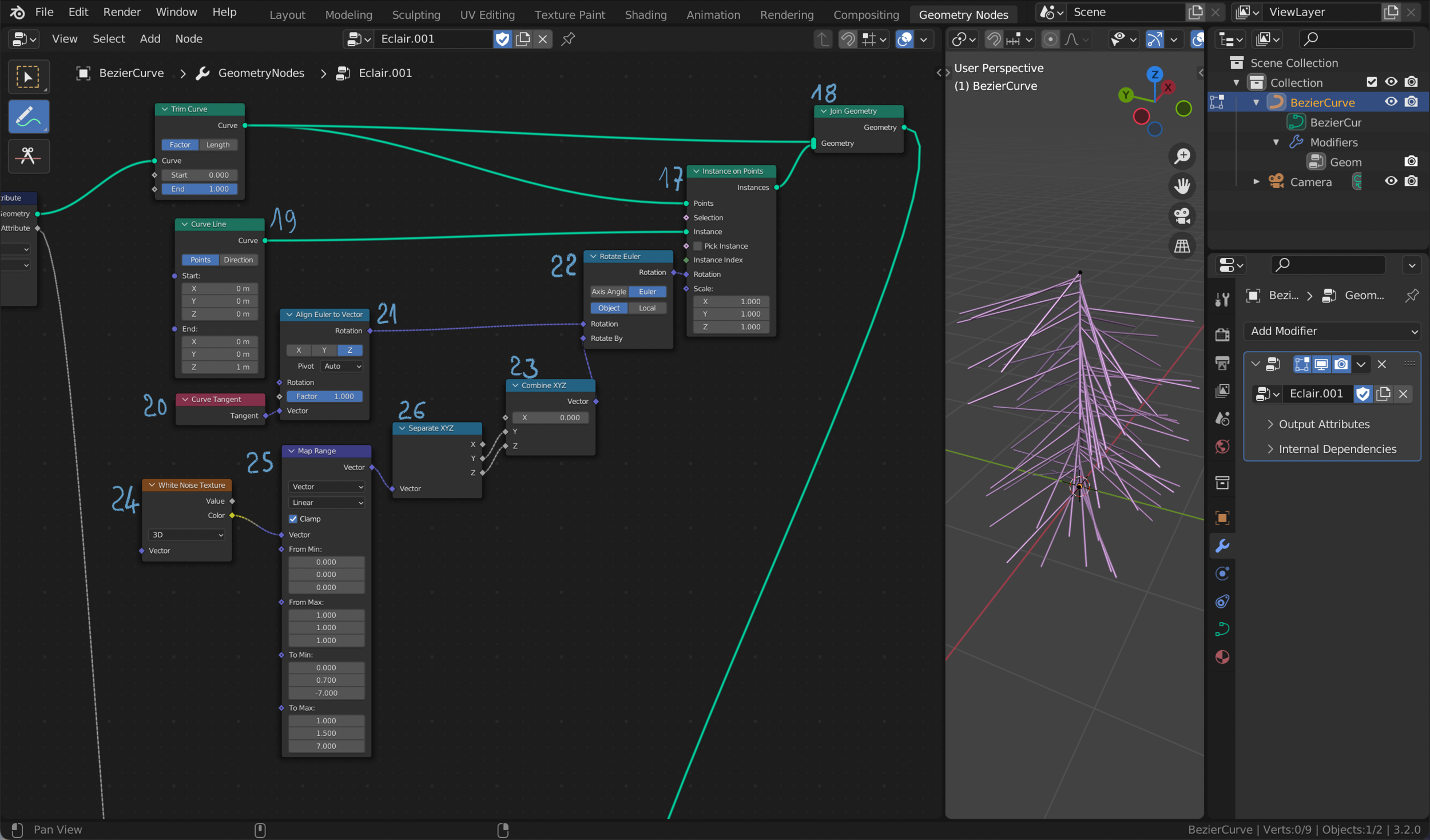Image resolution: width=1430 pixels, height=840 pixels.
Task: Toggle camera view icon in viewport
Action: point(1182,216)
